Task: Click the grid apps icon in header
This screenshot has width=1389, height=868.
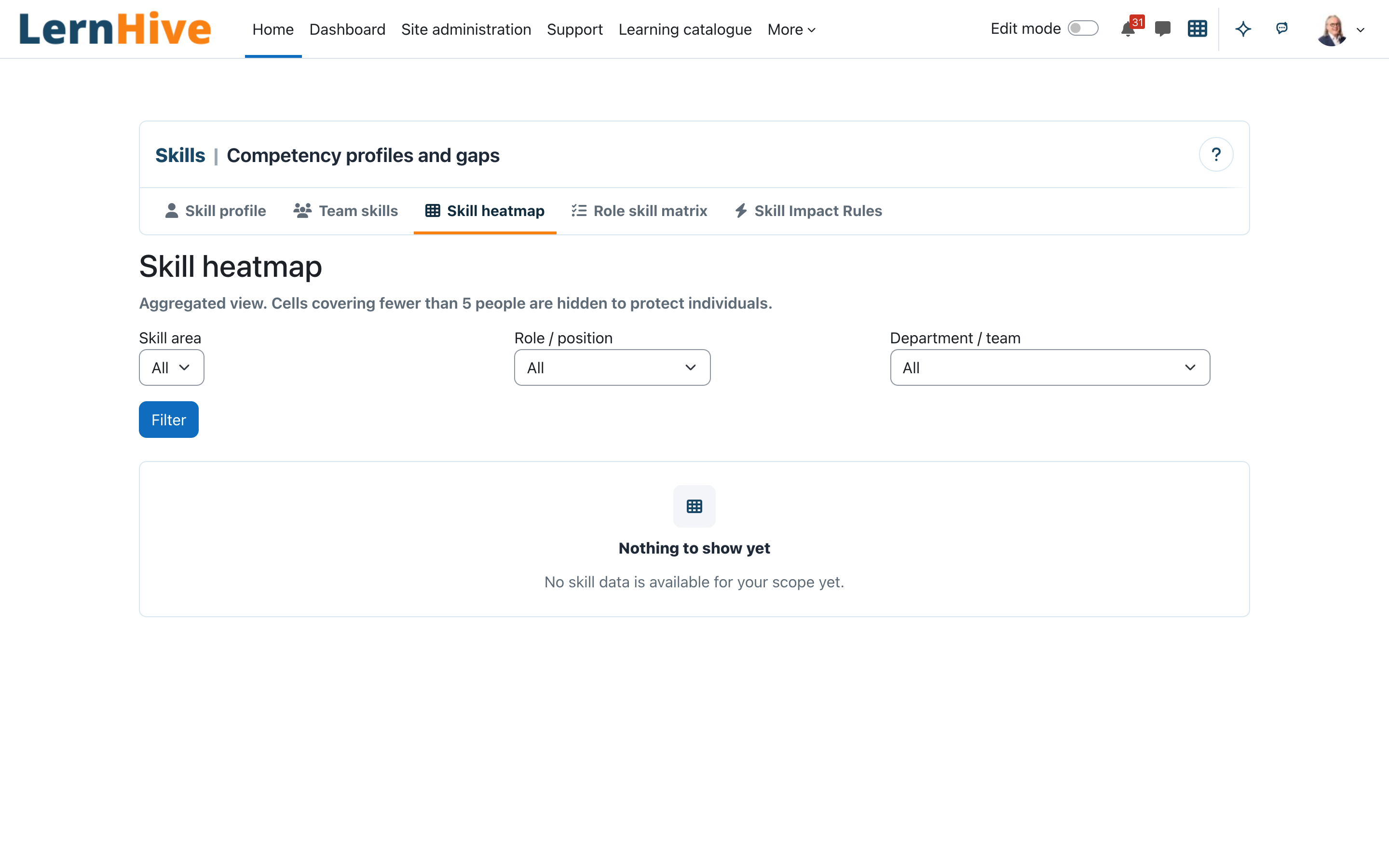Action: 1197,29
